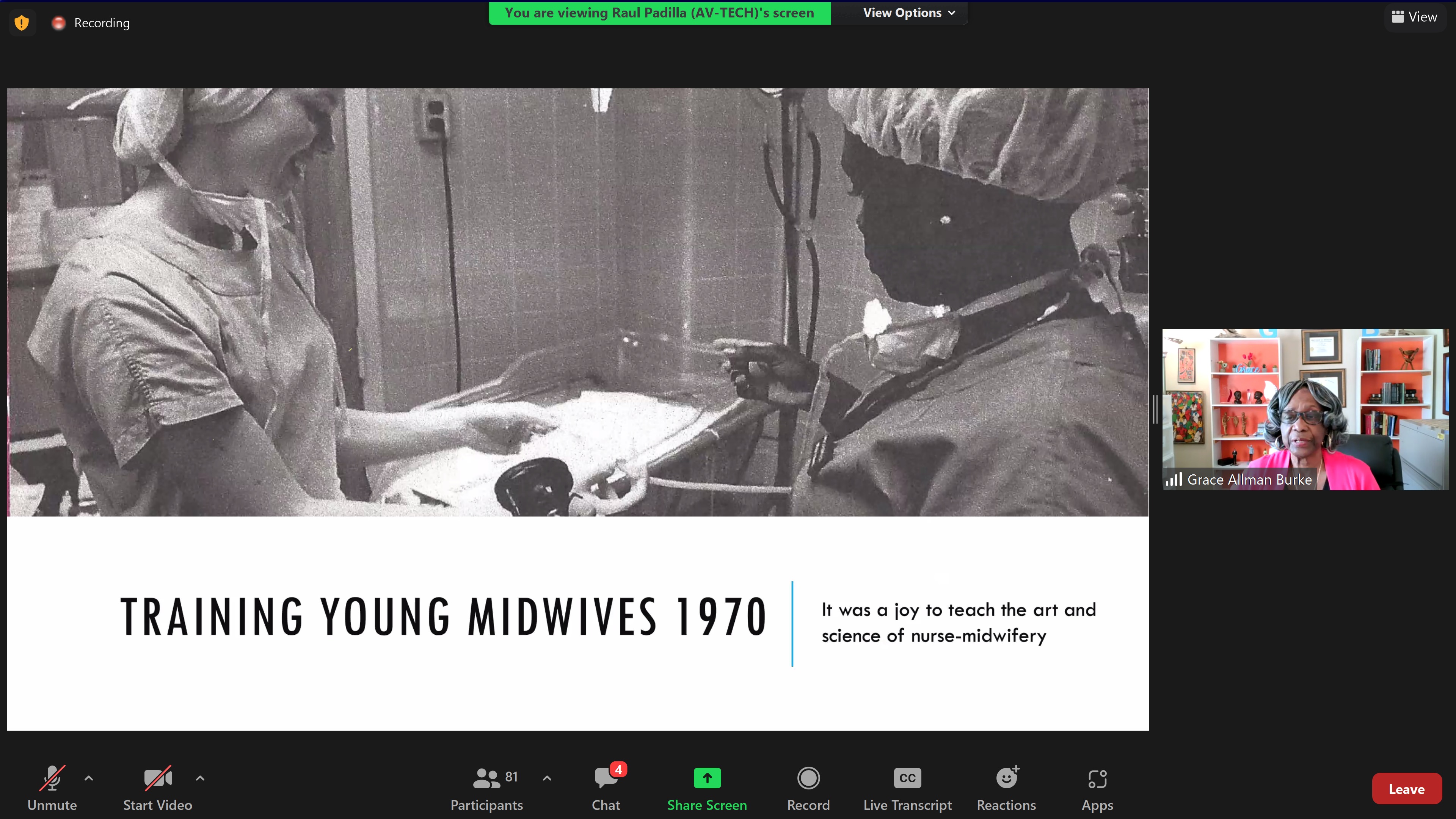Click the green screen-viewing banner
The width and height of the screenshot is (1456, 819).
659,13
